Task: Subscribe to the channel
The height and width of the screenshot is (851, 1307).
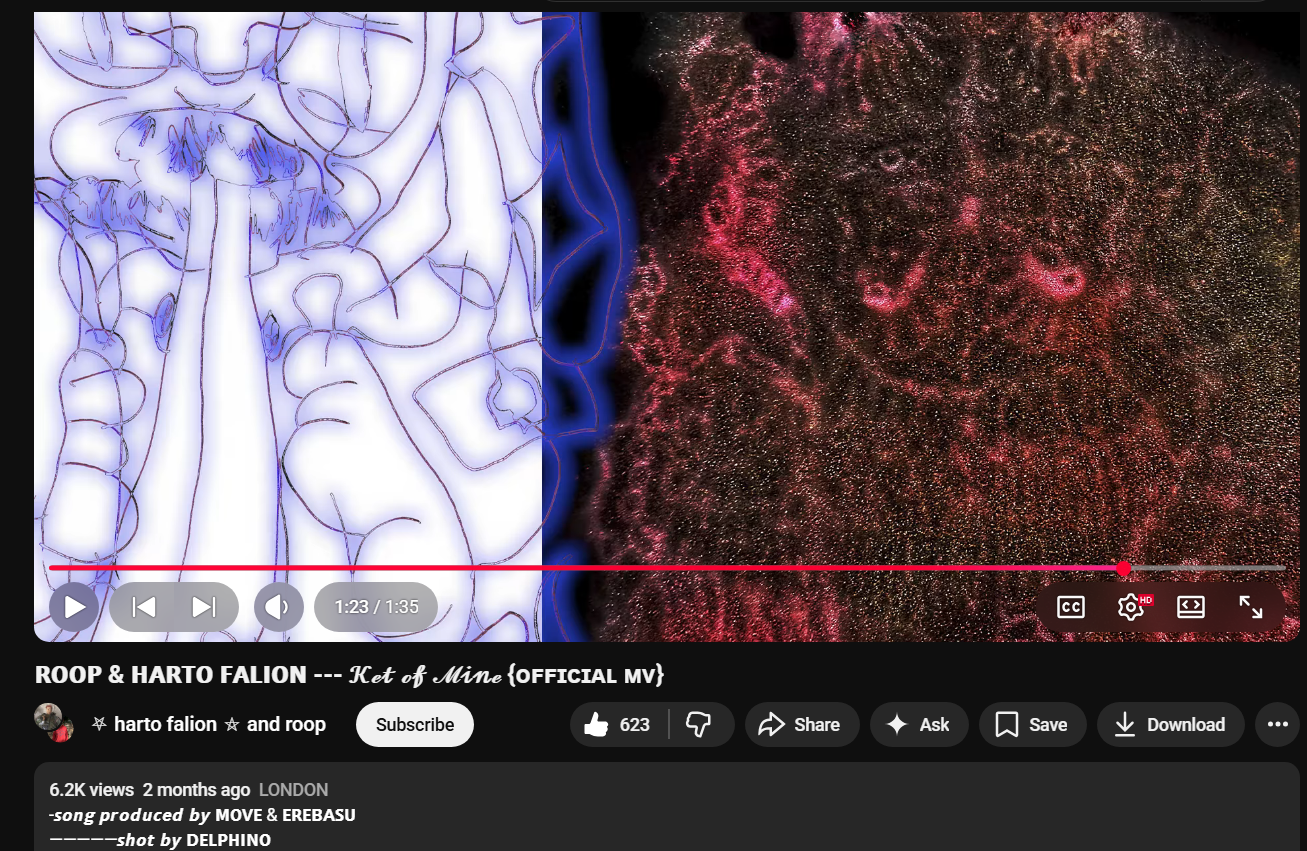Action: (x=414, y=724)
